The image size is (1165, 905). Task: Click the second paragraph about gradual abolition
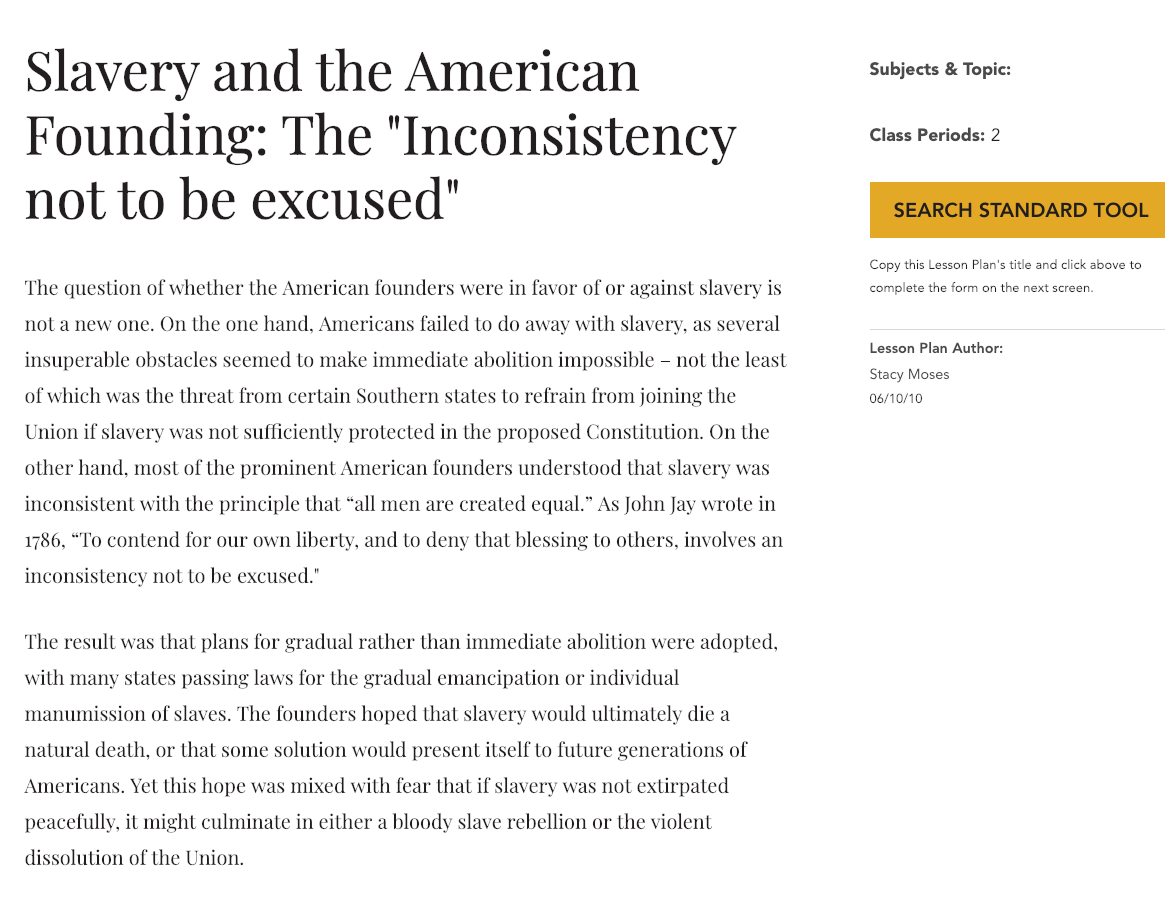pos(400,750)
